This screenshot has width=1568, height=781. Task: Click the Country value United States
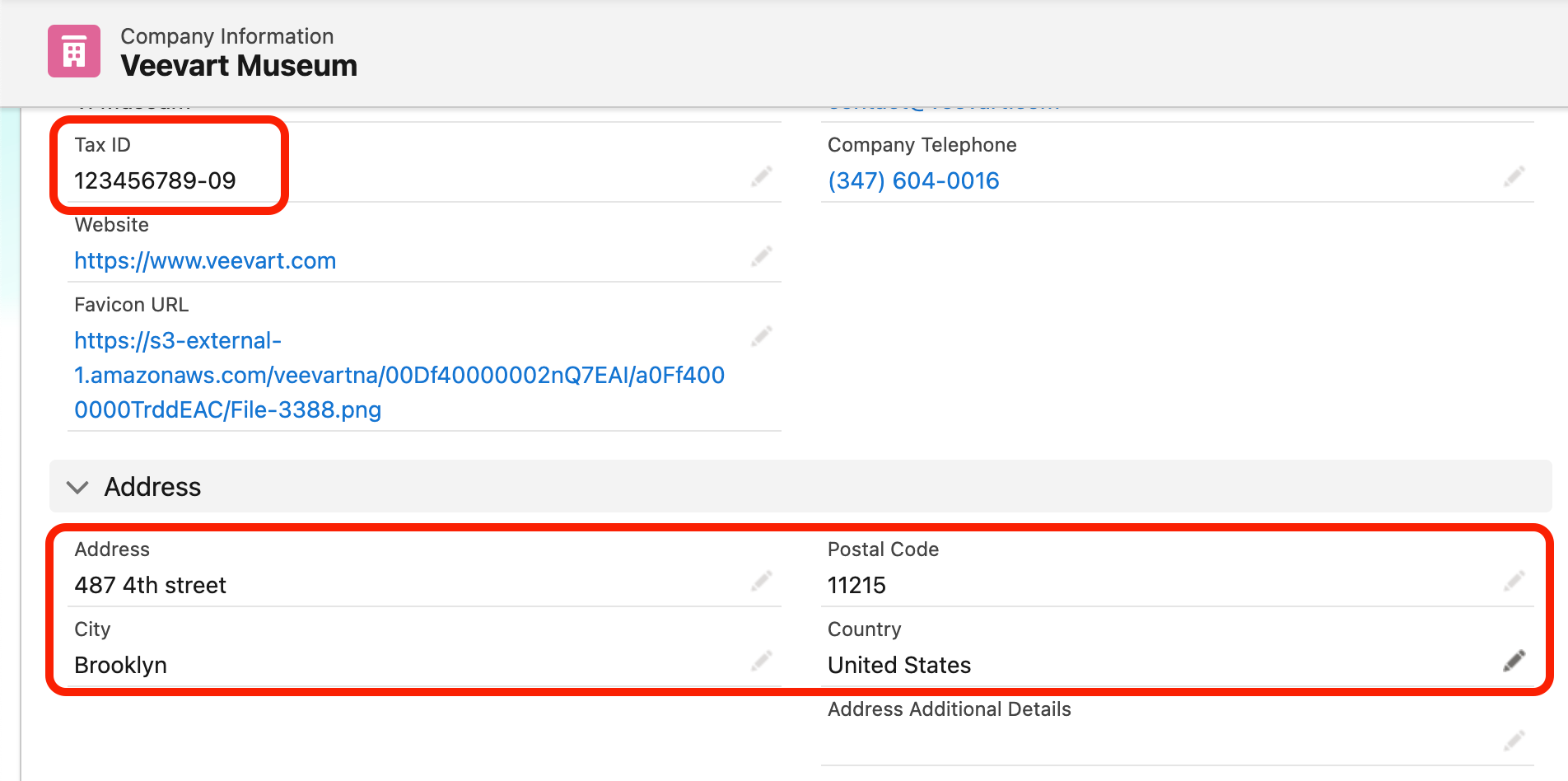898,665
